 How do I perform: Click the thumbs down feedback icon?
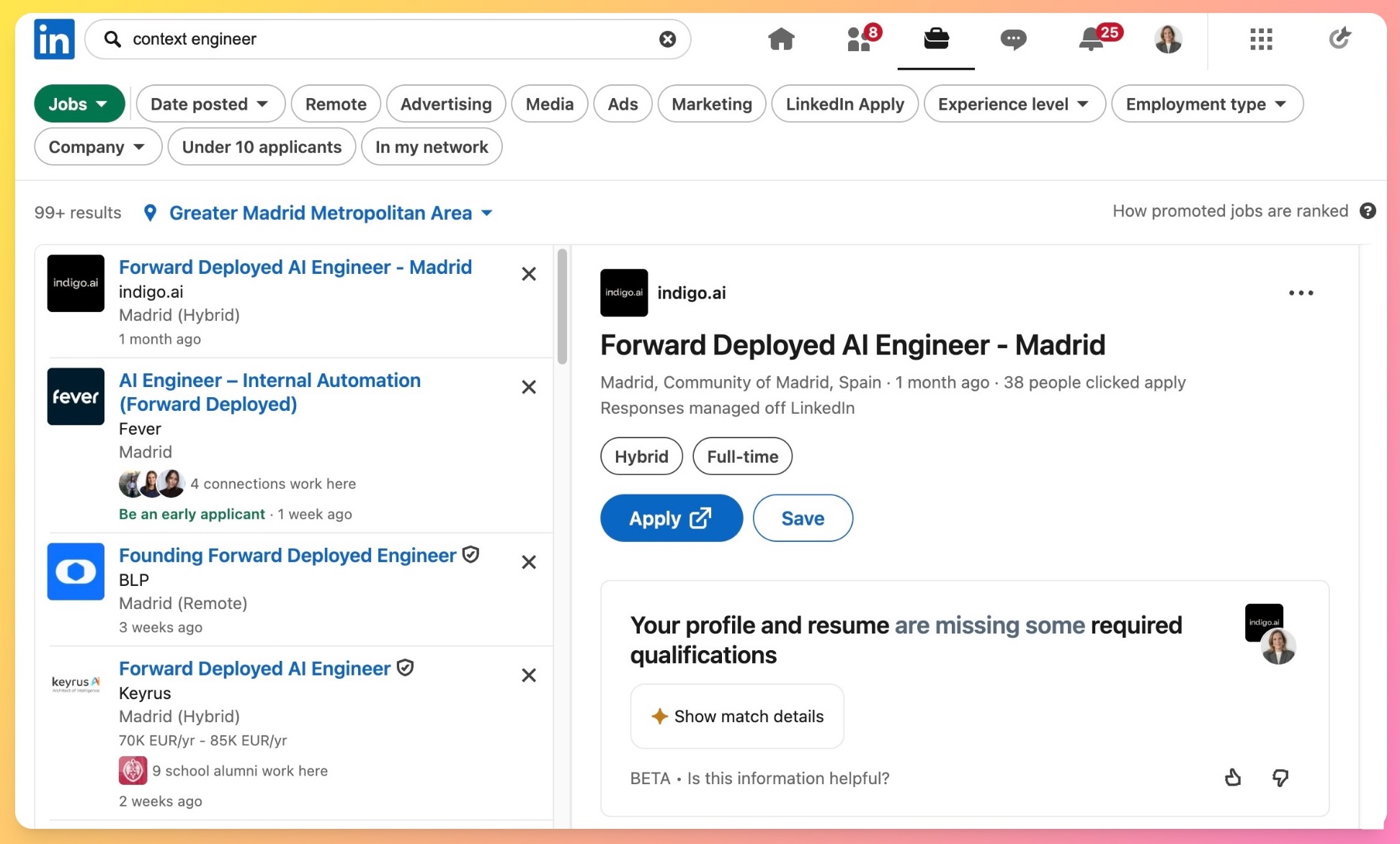pyautogui.click(x=1280, y=778)
